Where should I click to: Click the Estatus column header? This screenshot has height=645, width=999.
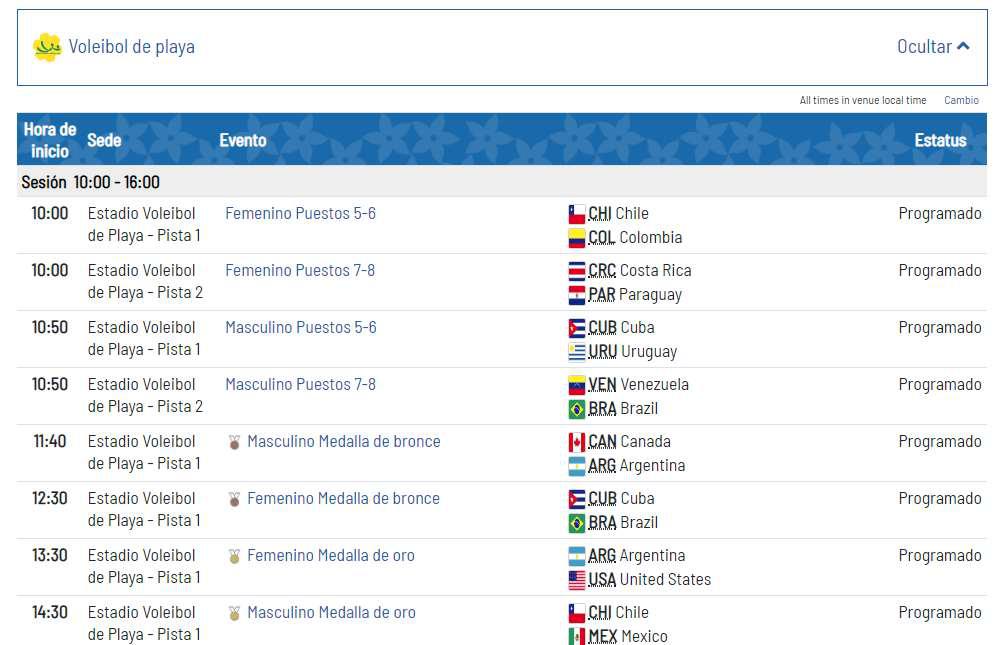click(x=940, y=140)
